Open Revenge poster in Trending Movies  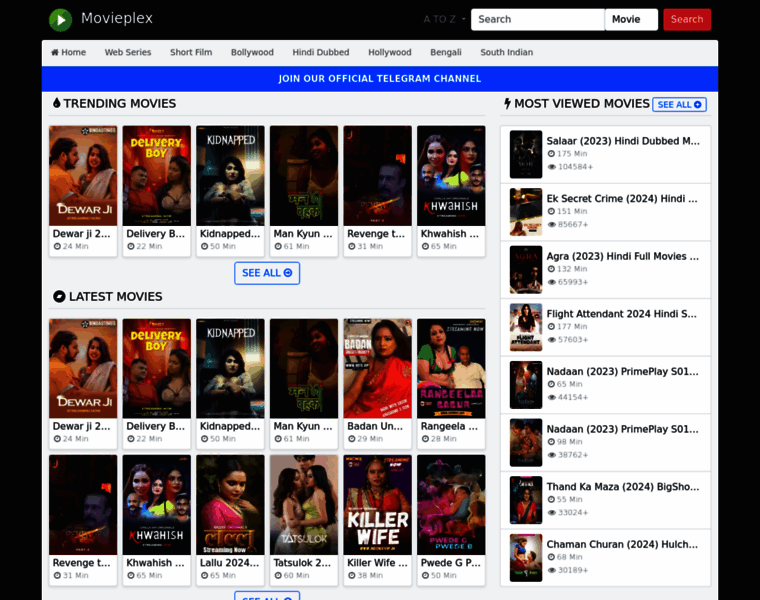point(378,175)
